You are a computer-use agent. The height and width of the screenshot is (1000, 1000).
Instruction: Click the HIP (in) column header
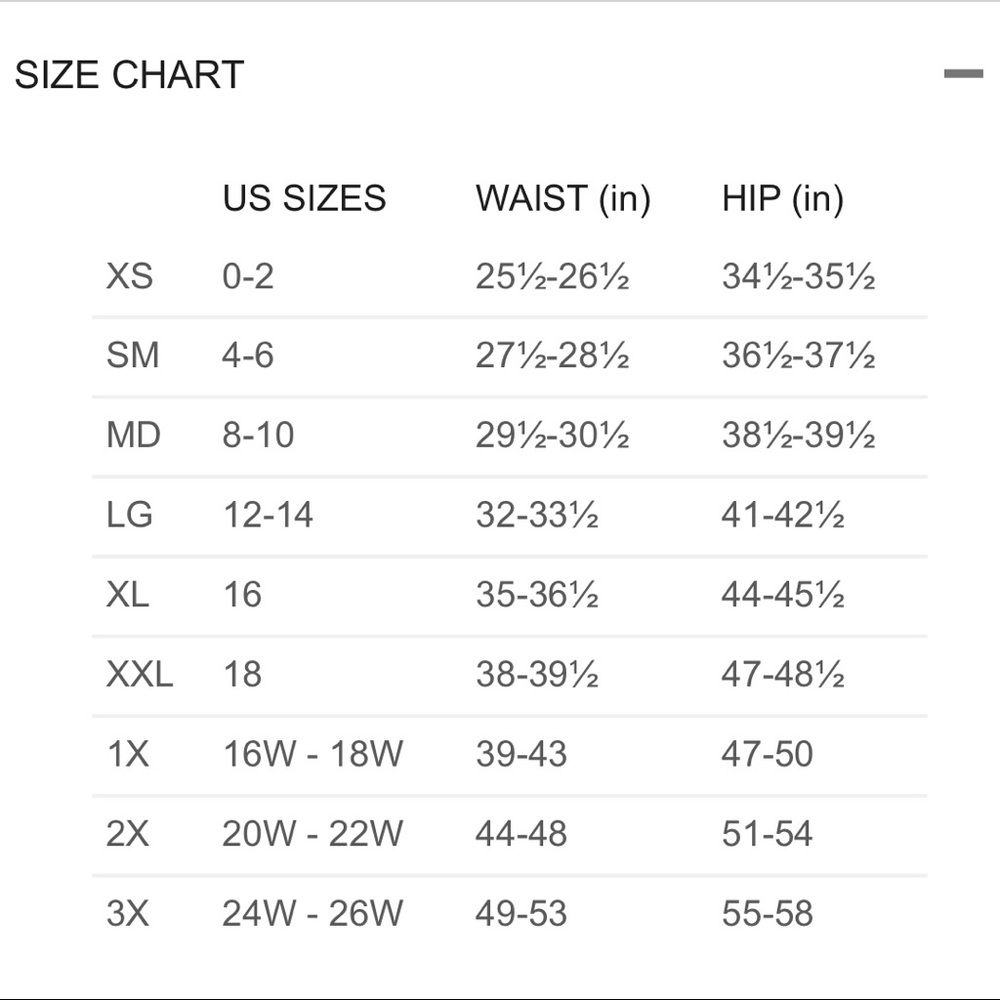pyautogui.click(x=782, y=198)
